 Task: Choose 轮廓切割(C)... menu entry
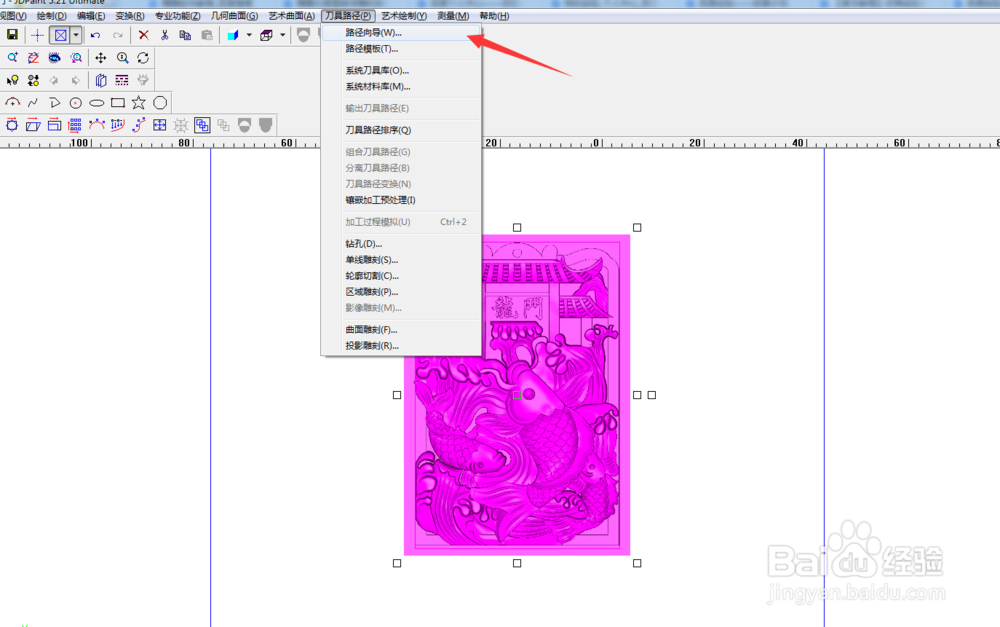[401, 276]
